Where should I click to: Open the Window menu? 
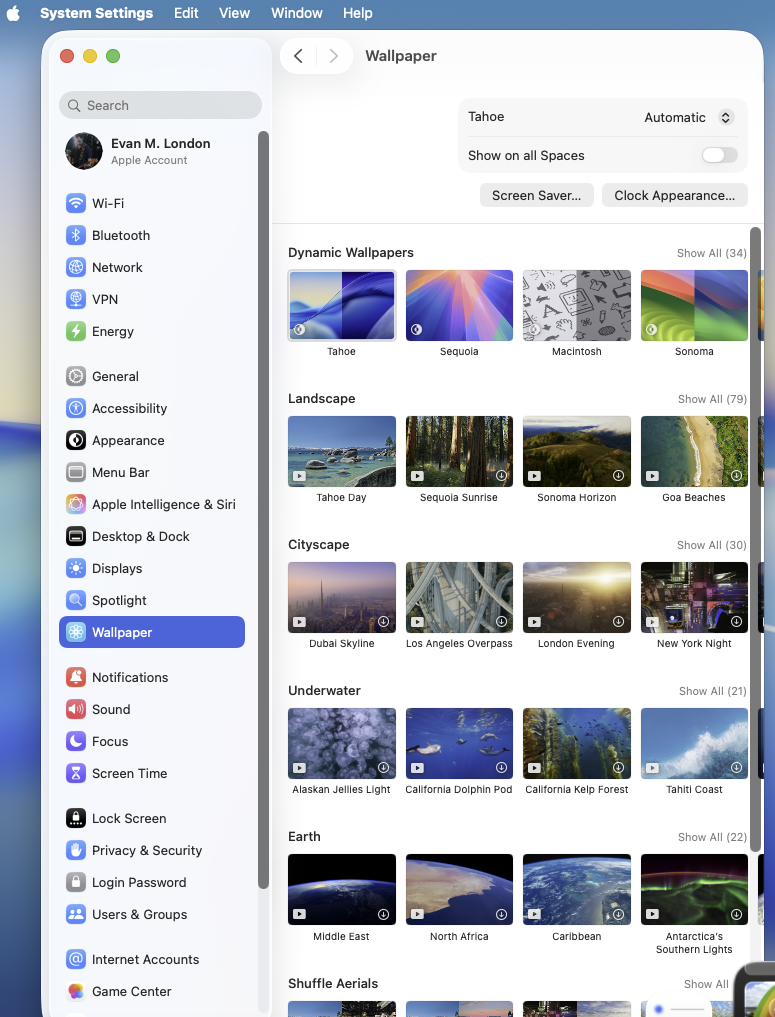[296, 13]
